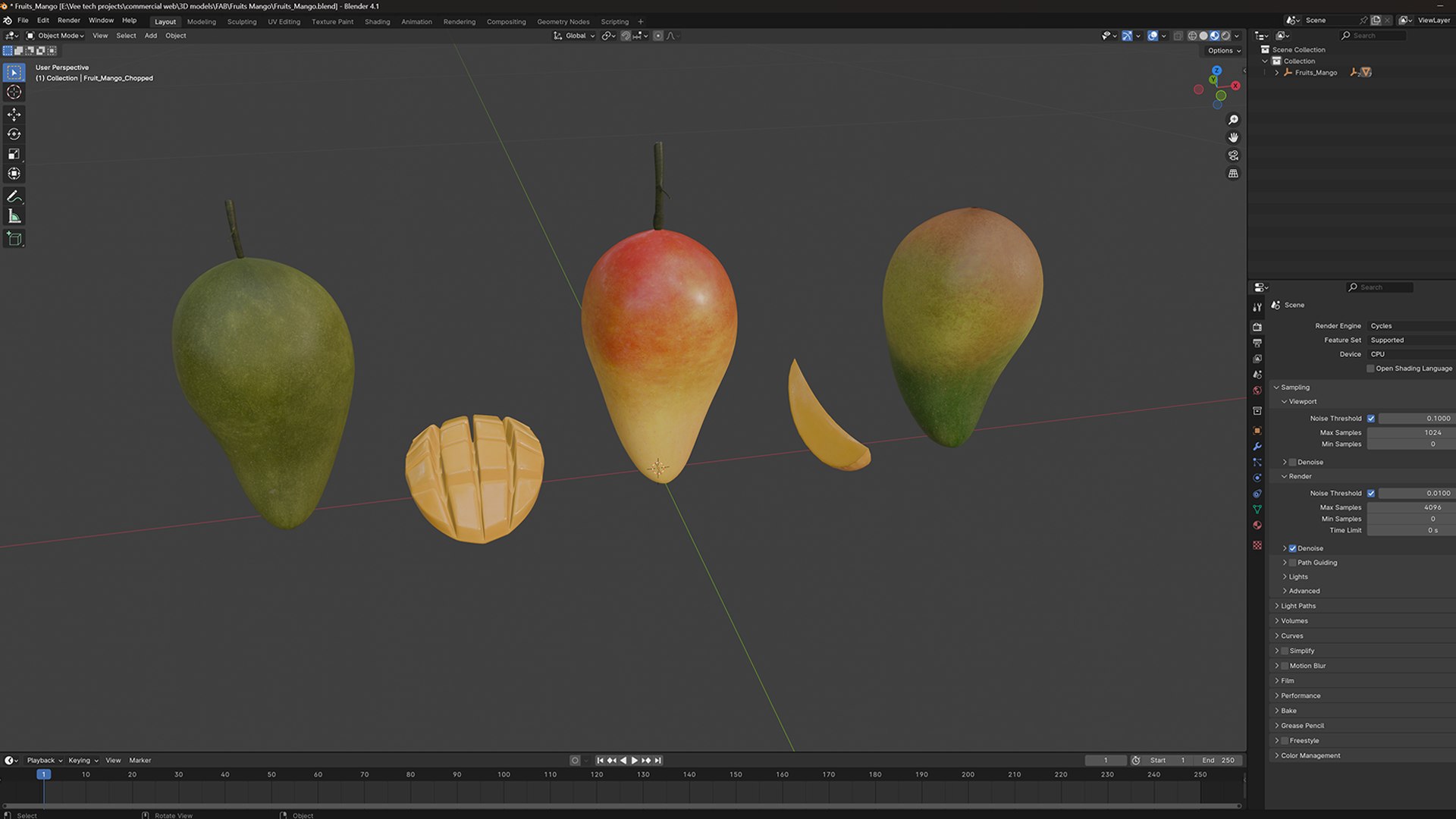
Task: Disable Render Denoise checkbox
Action: pos(1292,548)
